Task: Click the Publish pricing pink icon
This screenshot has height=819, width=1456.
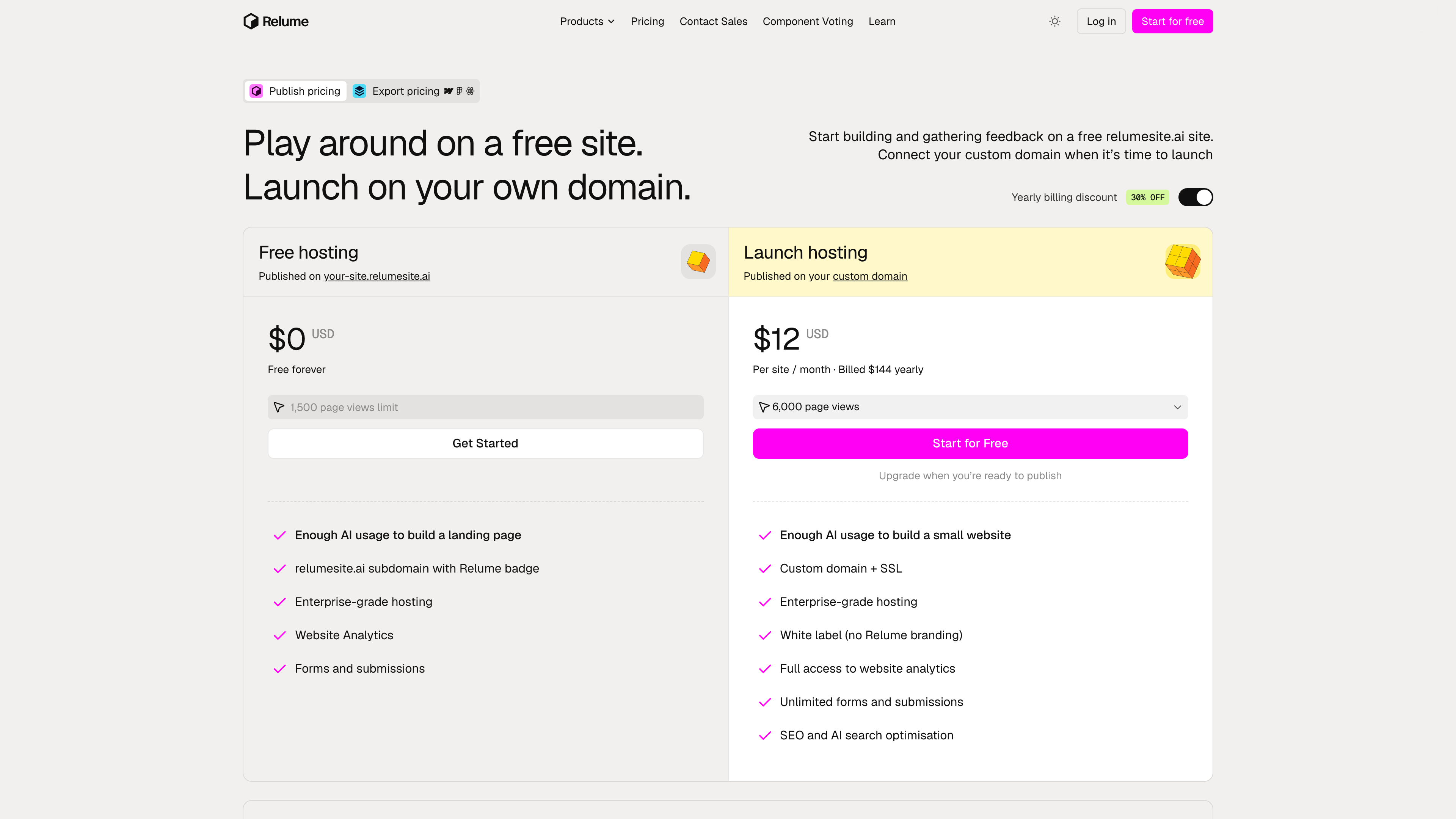Action: (x=256, y=91)
